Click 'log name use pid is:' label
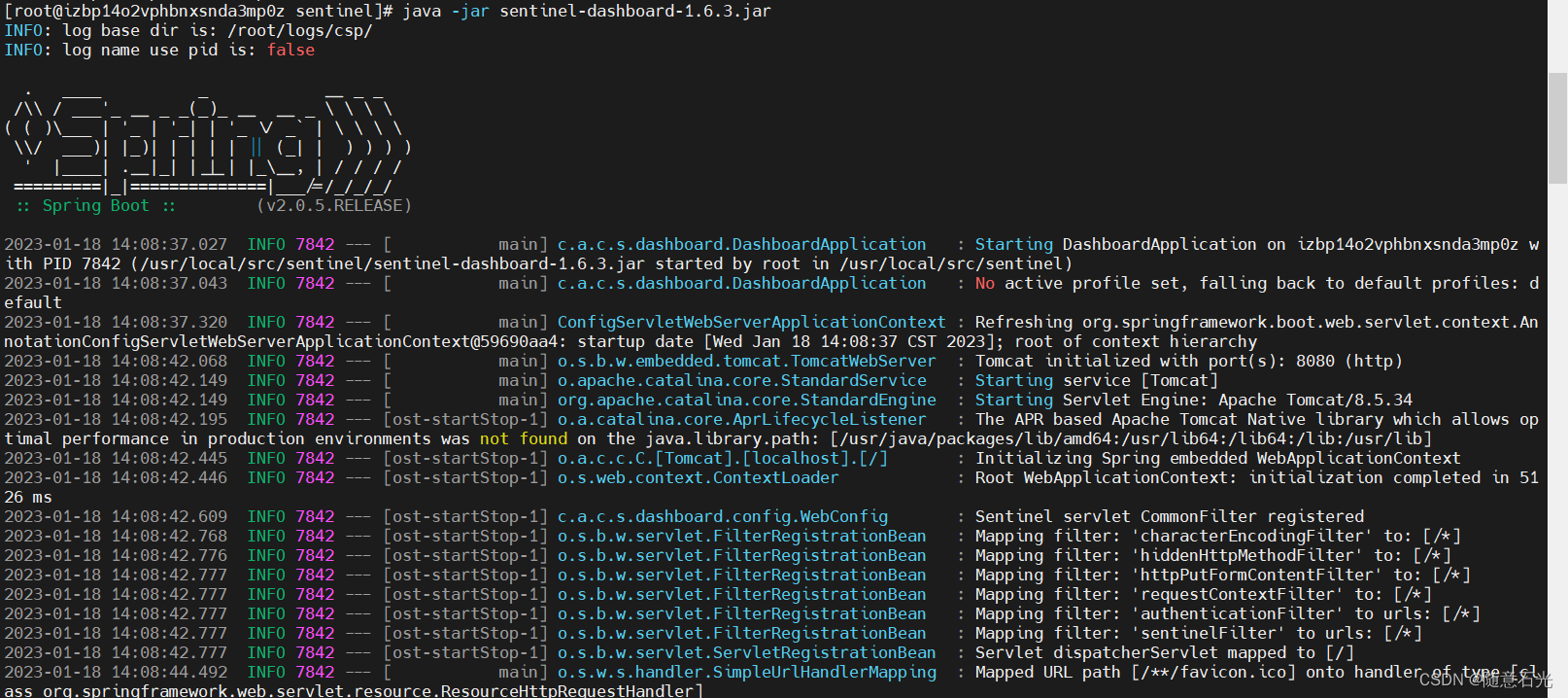This screenshot has width=1568, height=698. (x=159, y=50)
